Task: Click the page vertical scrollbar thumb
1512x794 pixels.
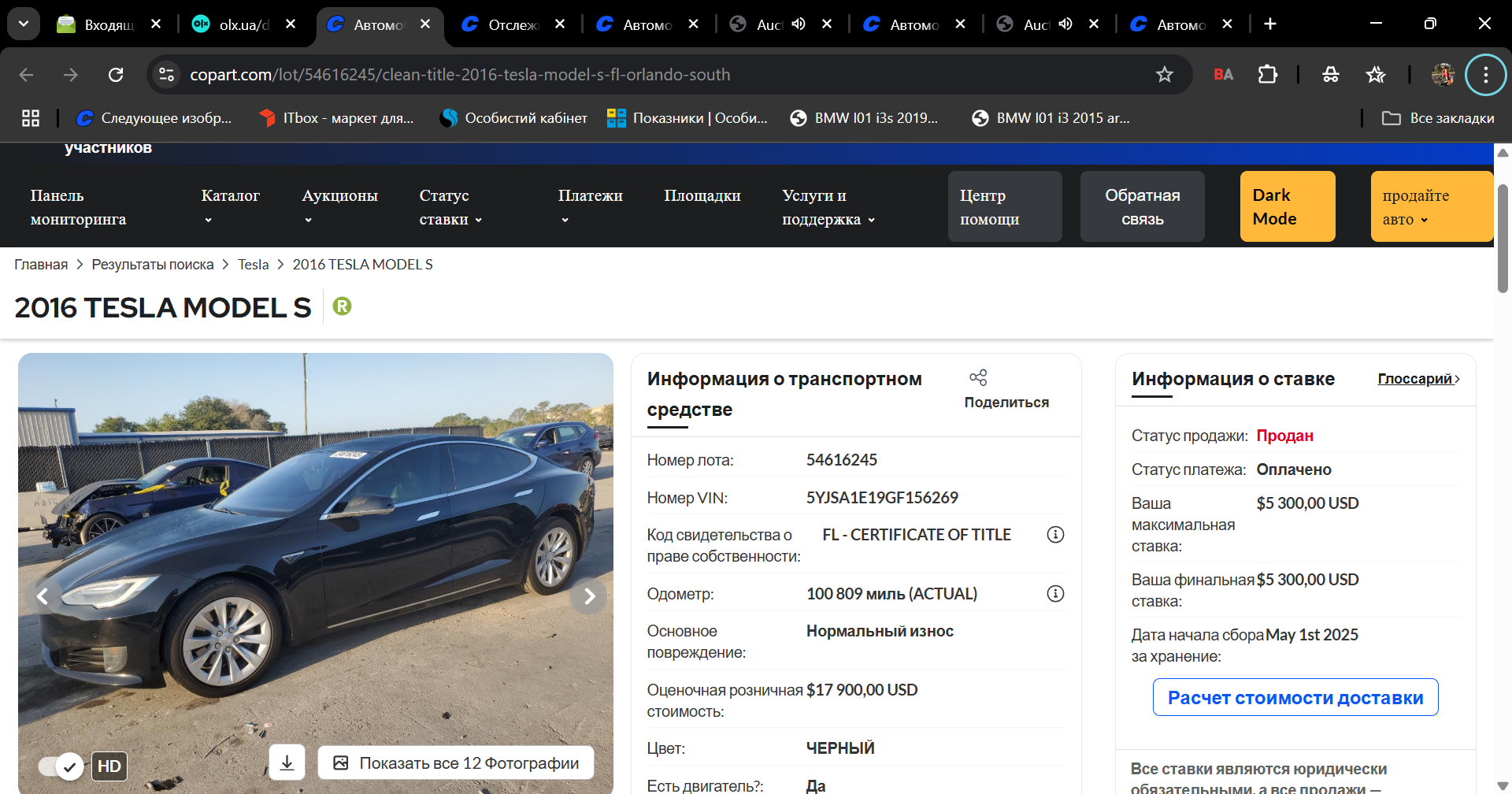Action: pyautogui.click(x=1503, y=238)
